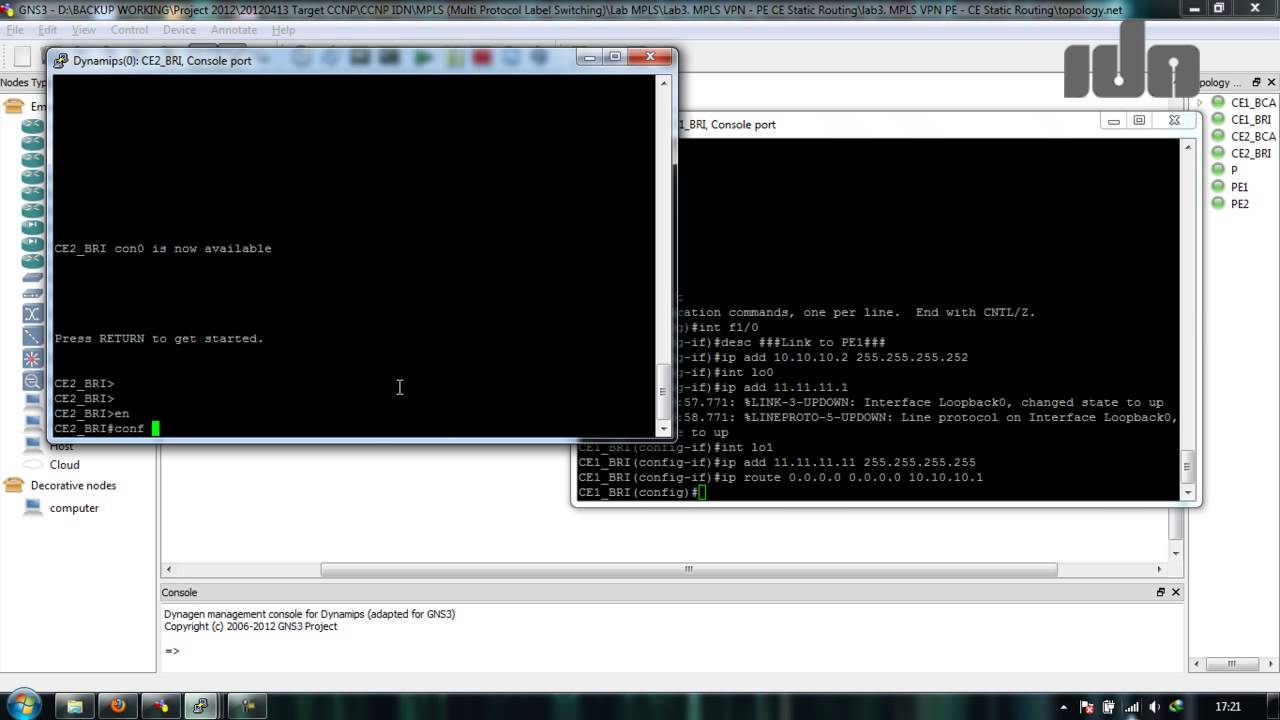Select the computer decorative node
The image size is (1280, 720).
74,508
